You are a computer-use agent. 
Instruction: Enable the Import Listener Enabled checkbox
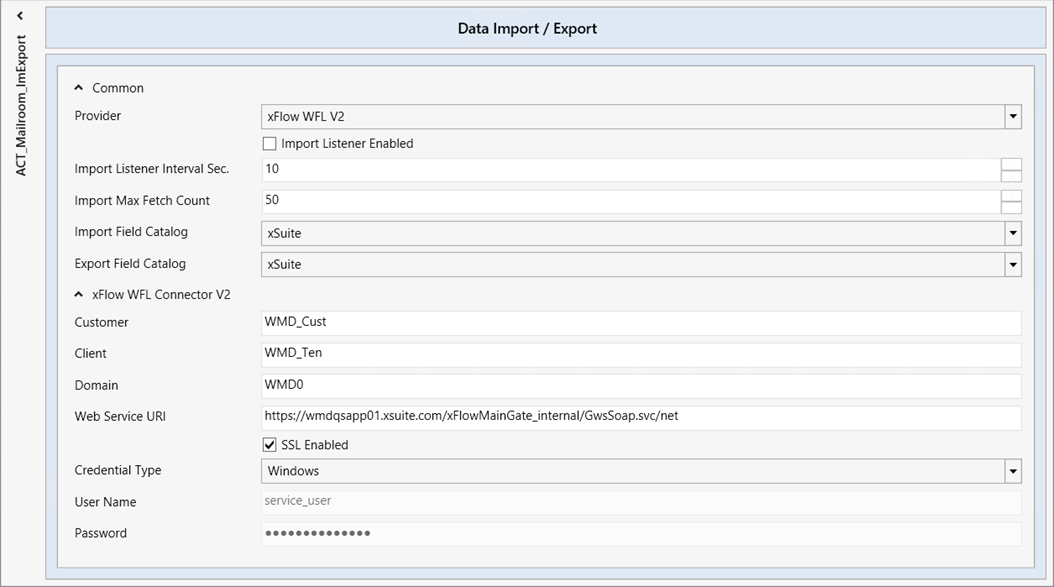(269, 143)
